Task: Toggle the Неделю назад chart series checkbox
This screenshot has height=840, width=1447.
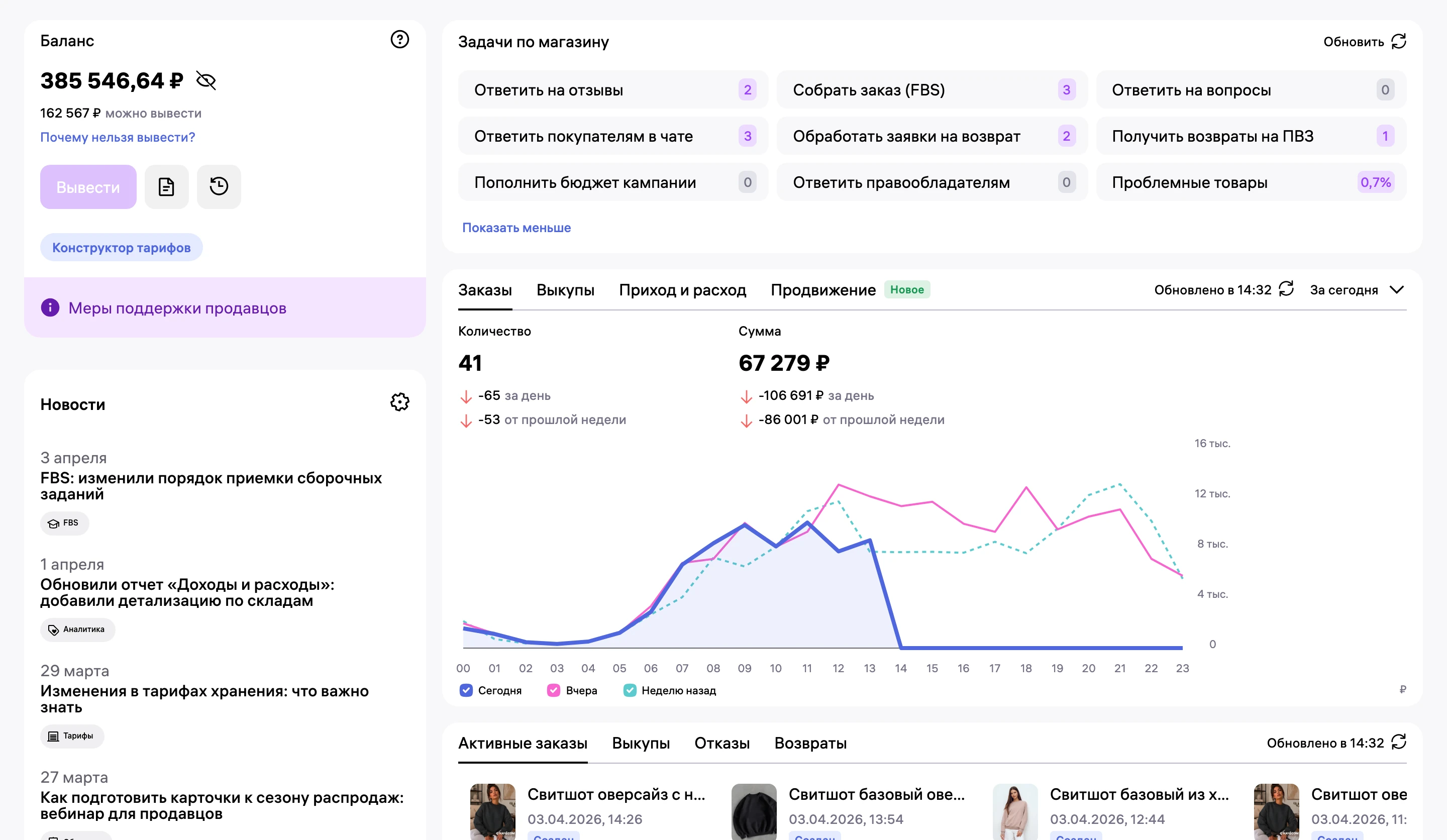Action: pos(630,690)
